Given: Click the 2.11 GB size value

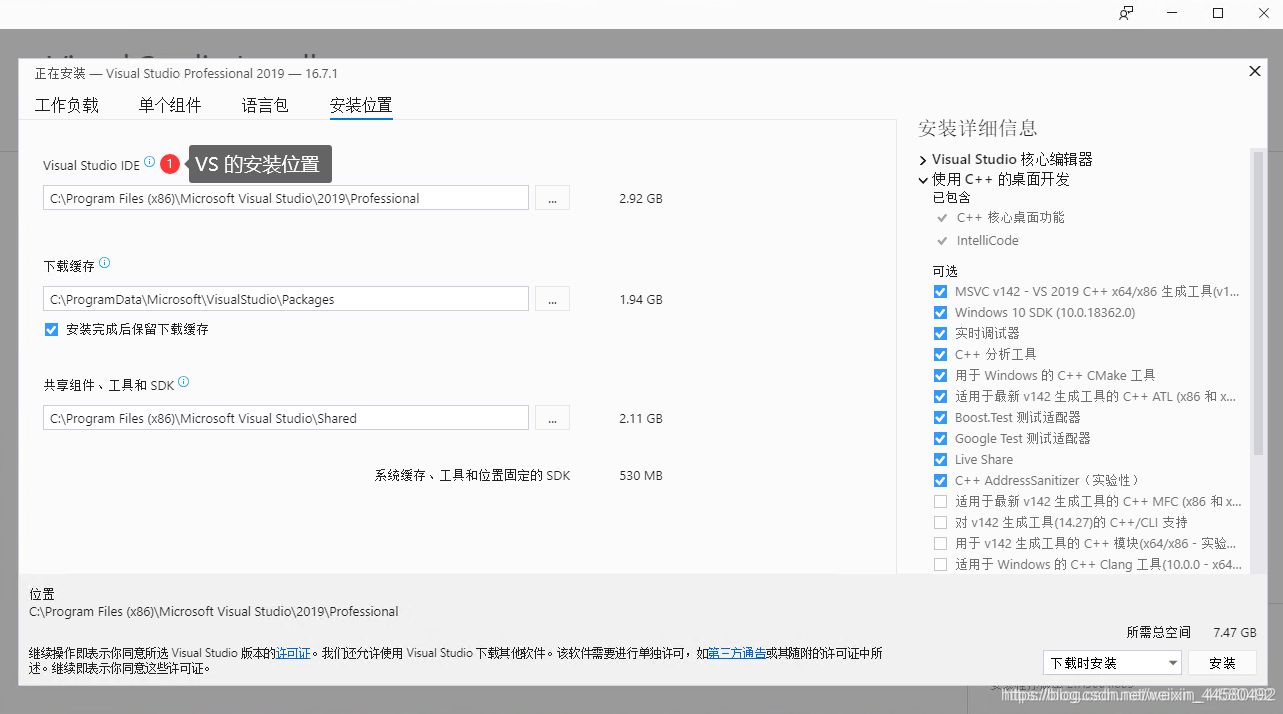Looking at the screenshot, I should point(641,419).
